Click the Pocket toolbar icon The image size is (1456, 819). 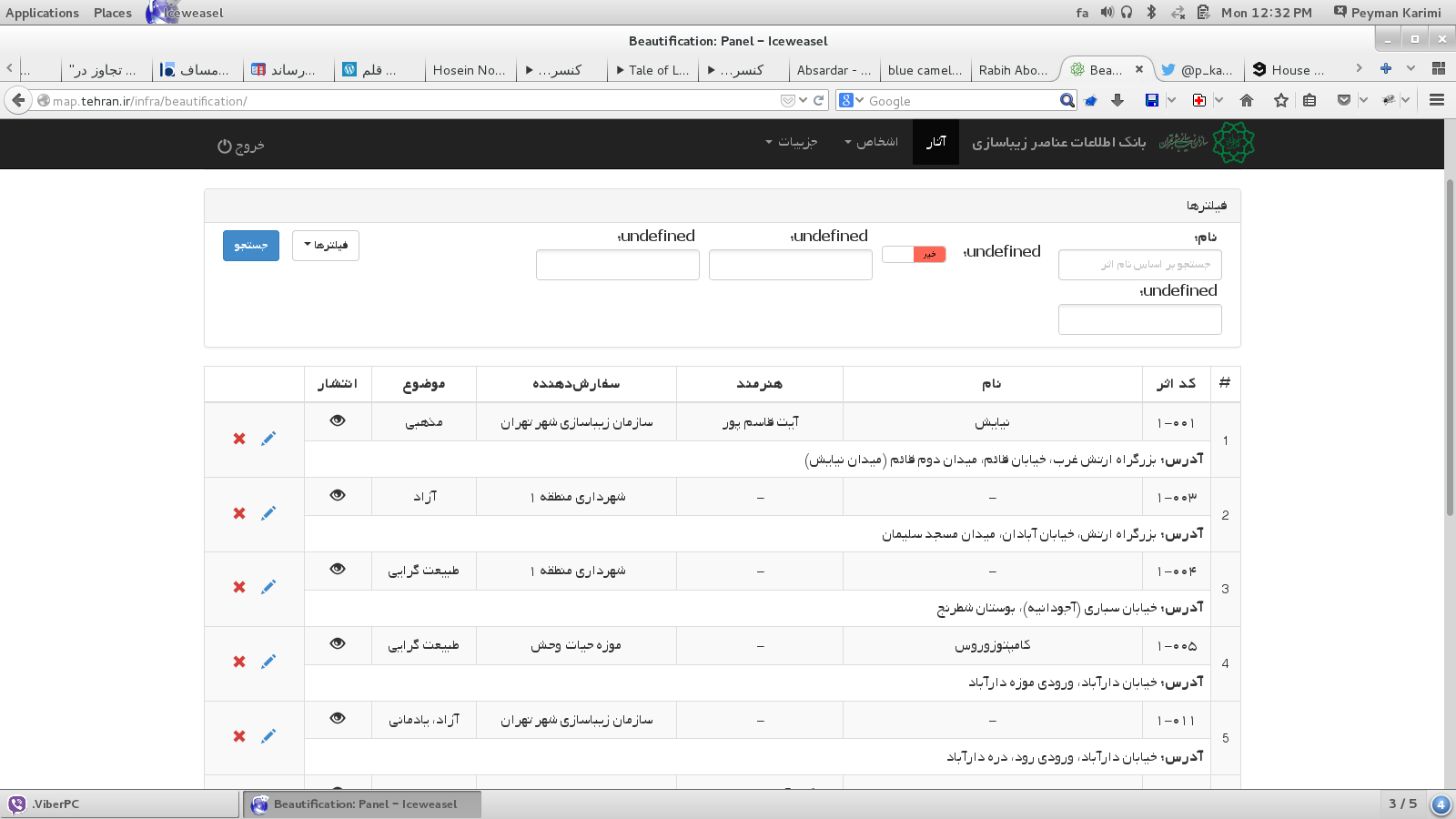coord(1344,100)
